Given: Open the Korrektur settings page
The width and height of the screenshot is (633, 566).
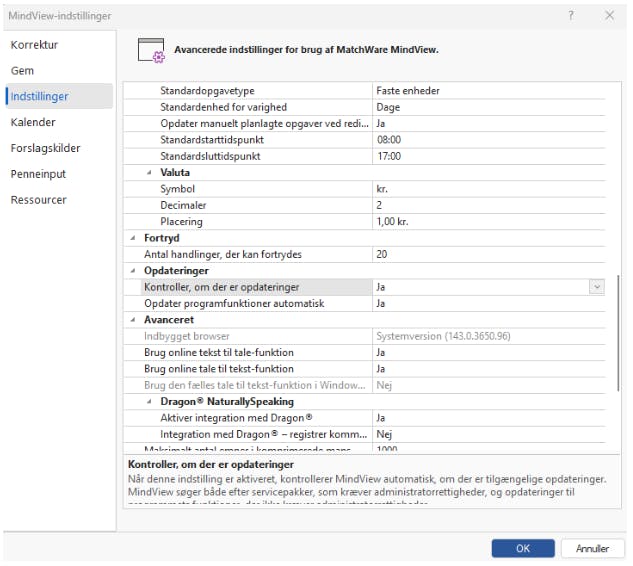Looking at the screenshot, I should coord(35,45).
